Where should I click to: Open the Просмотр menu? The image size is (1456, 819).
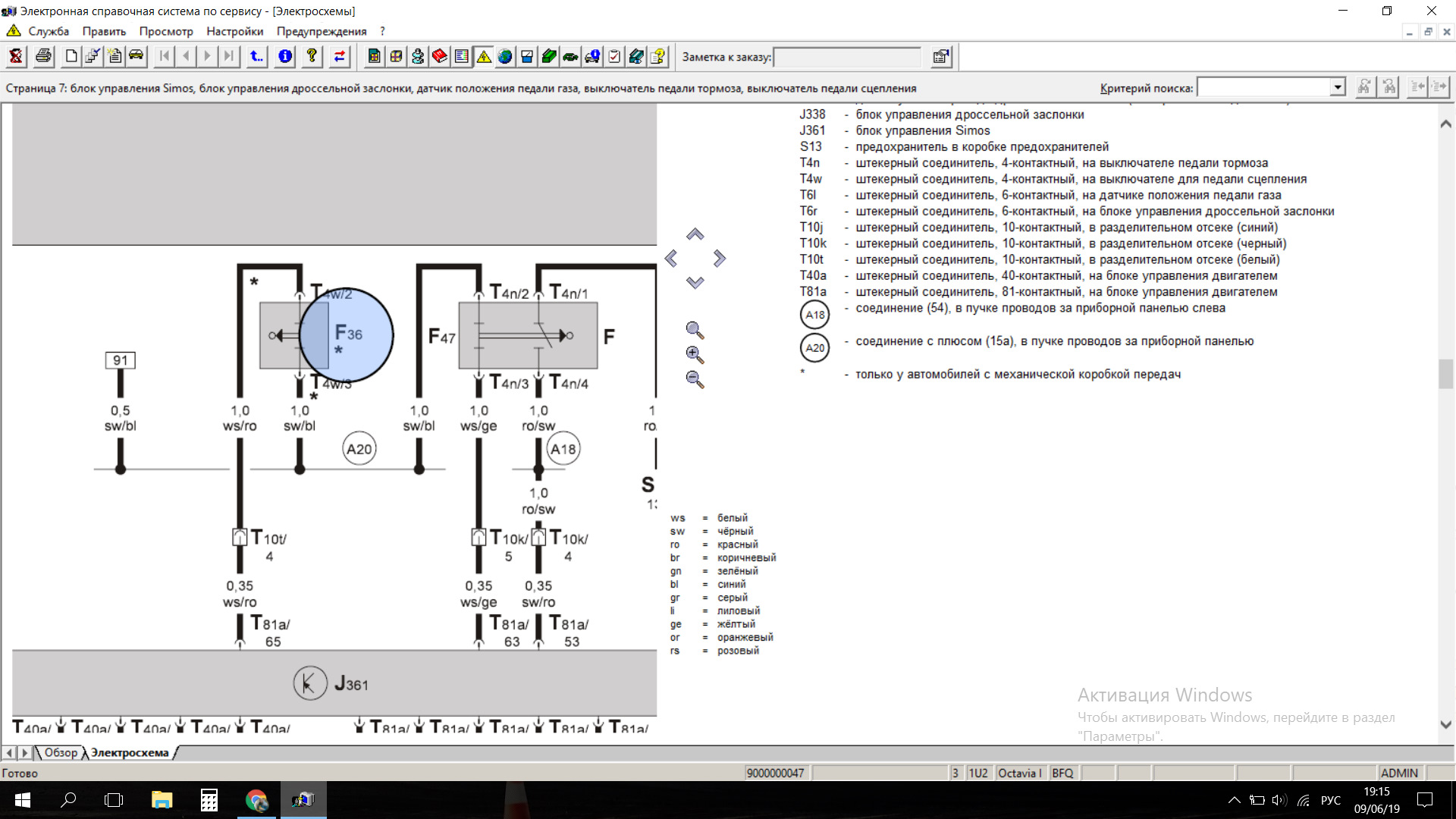(x=166, y=31)
